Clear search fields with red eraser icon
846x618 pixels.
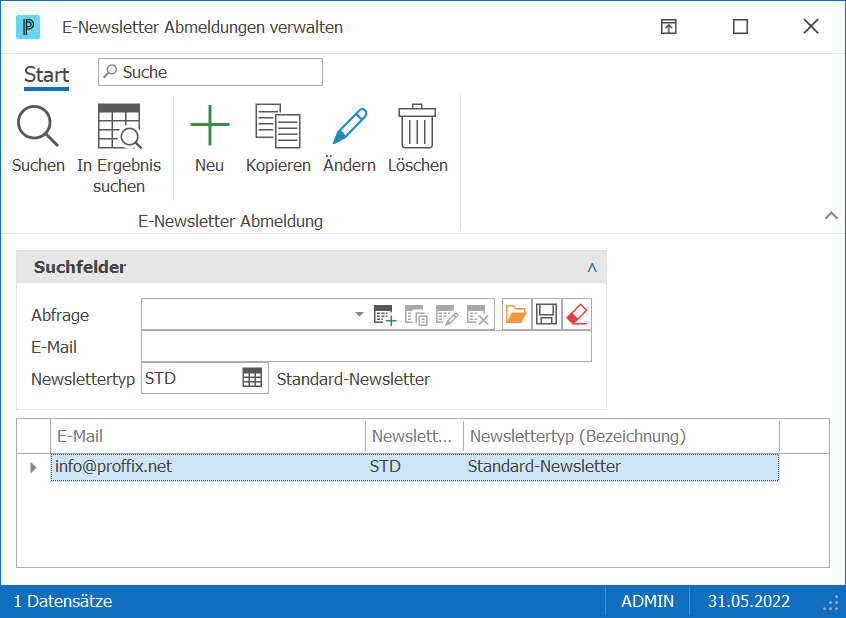(577, 314)
